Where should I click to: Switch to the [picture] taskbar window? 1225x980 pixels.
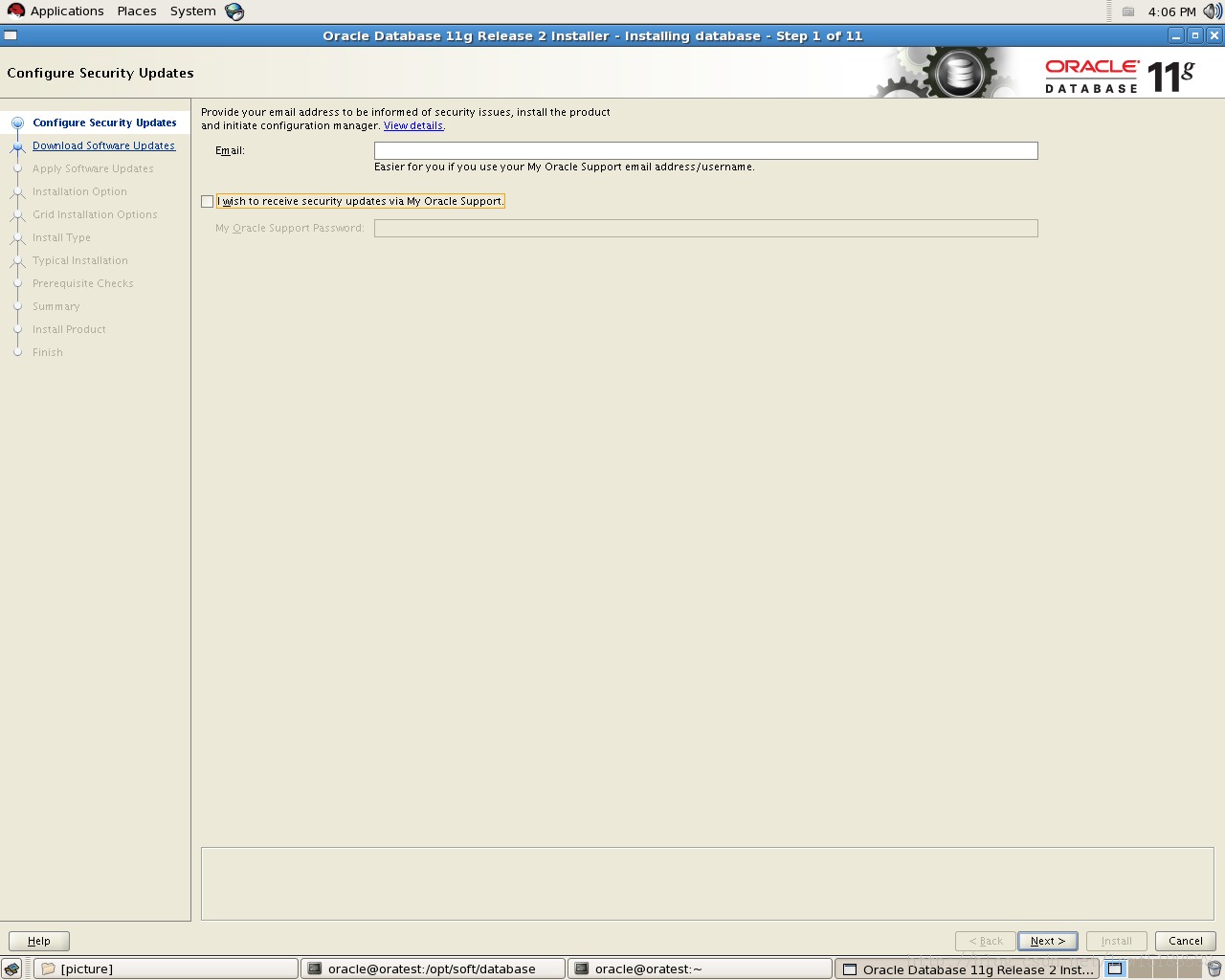click(x=167, y=969)
